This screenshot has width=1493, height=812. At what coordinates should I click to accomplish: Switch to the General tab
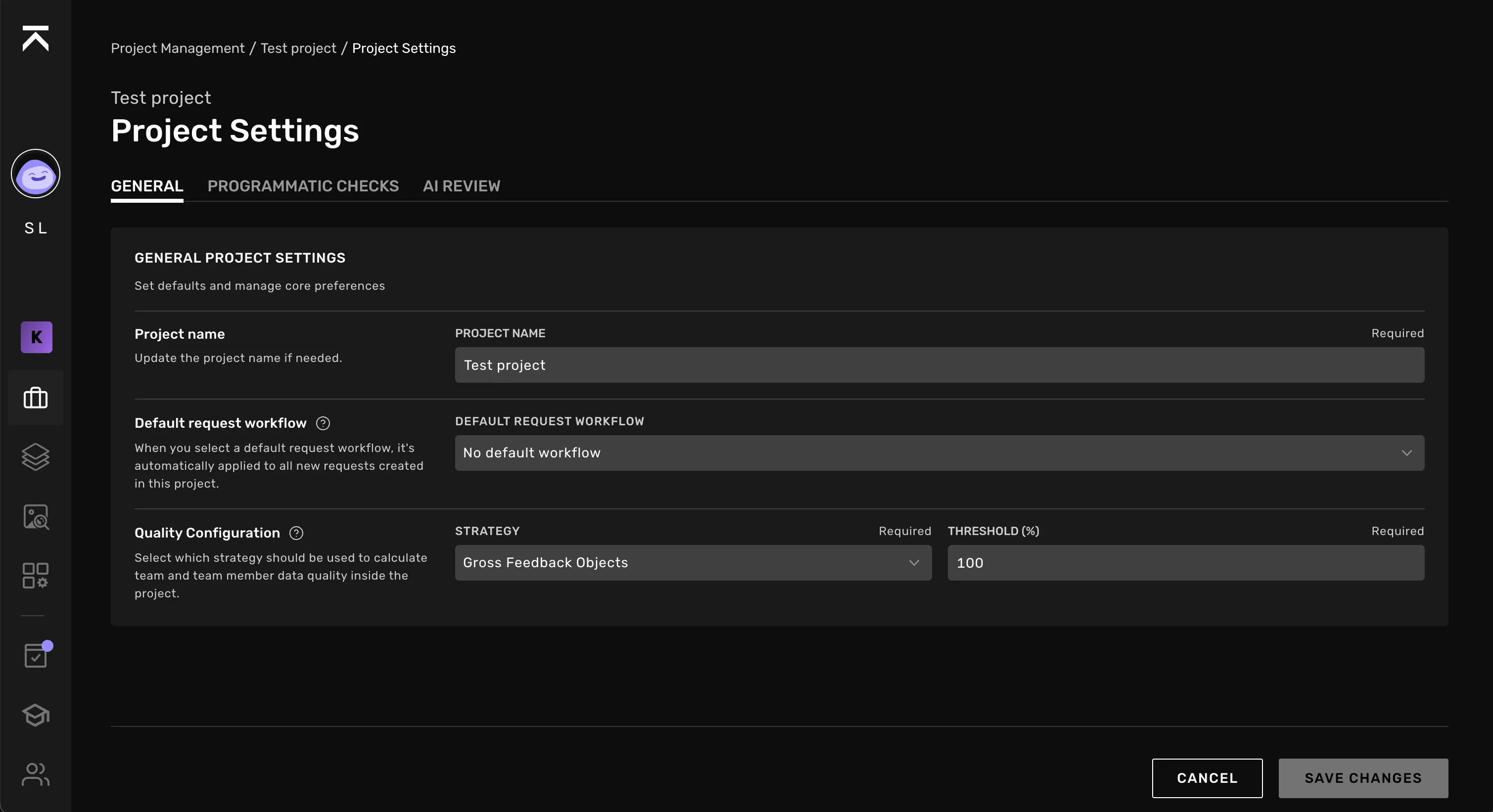(x=147, y=186)
